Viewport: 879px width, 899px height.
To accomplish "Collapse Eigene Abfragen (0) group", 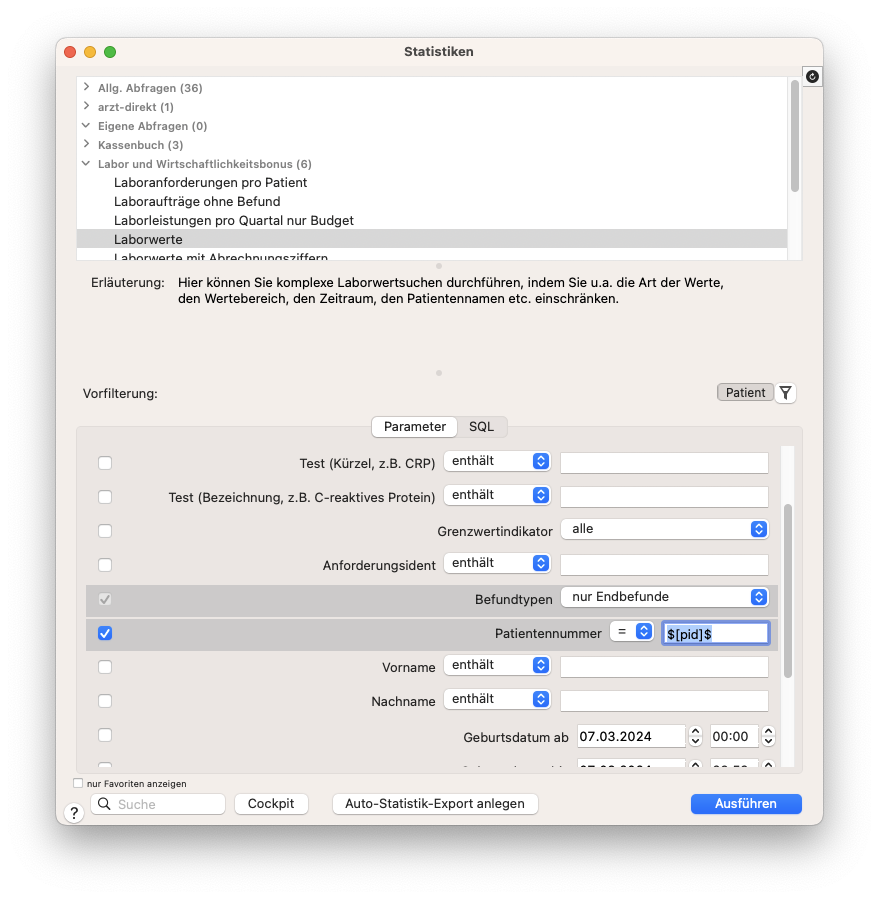I will coord(86,125).
